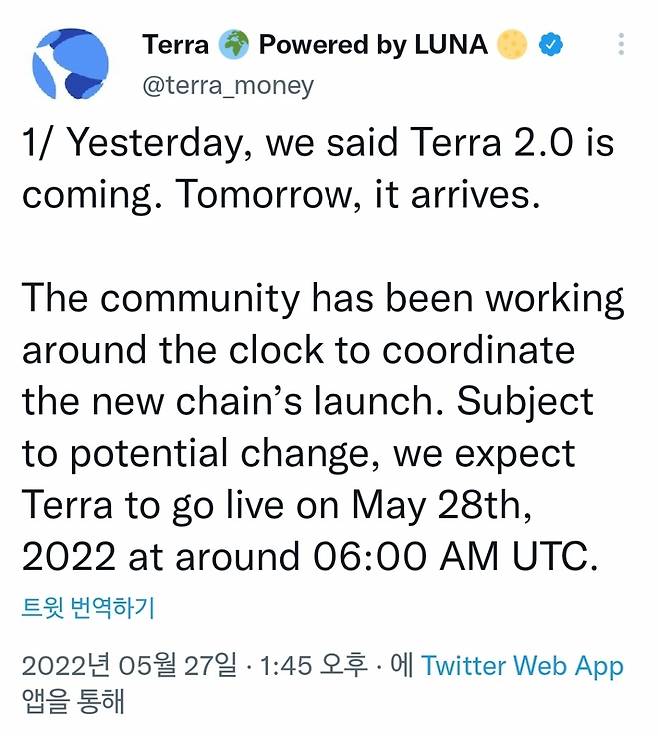
Task: Open the Twitter Web App source link
Action: (522, 666)
